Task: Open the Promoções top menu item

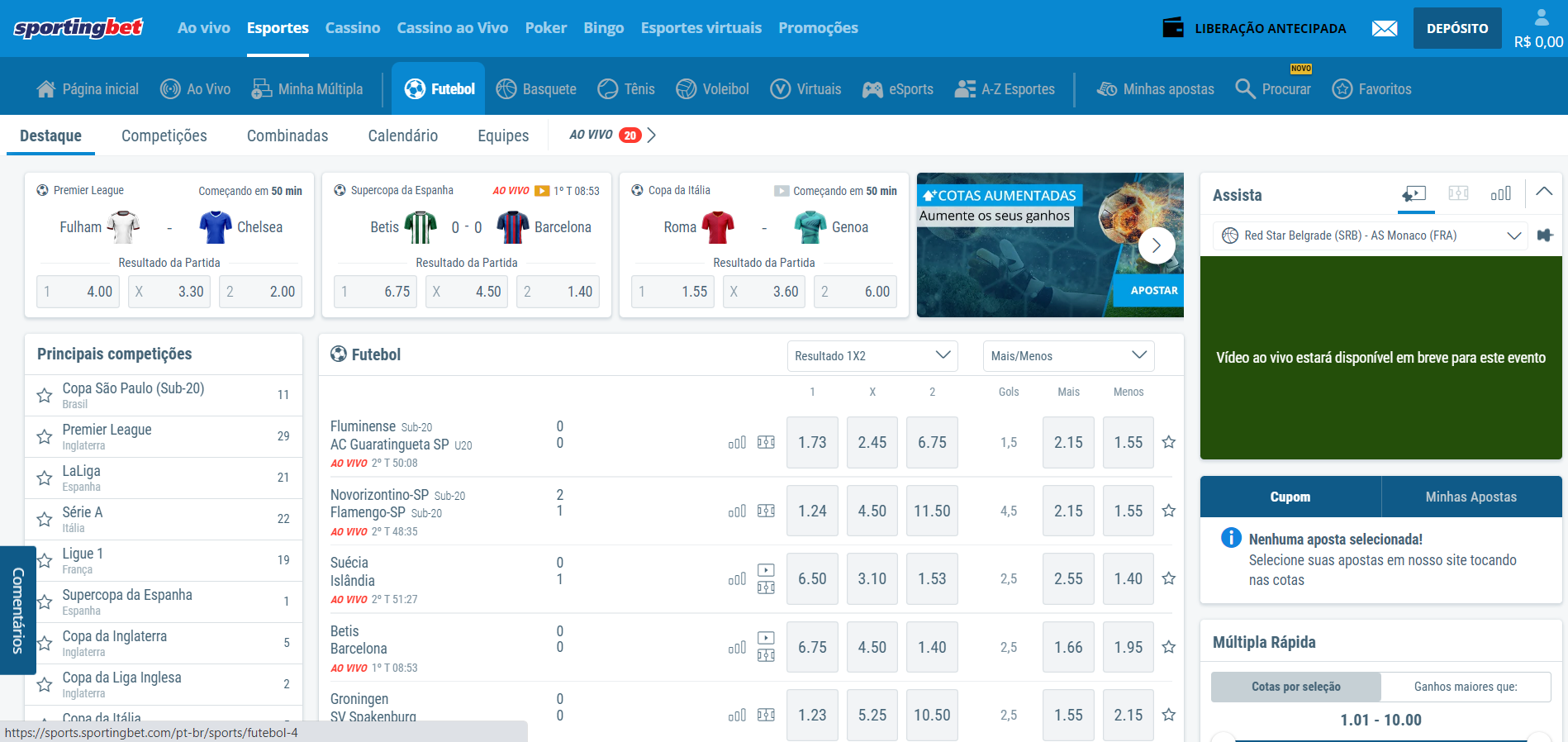Action: pyautogui.click(x=818, y=28)
